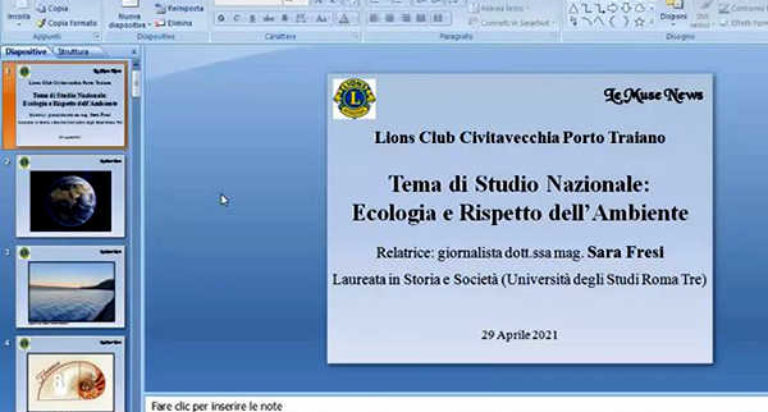Select slide 1 title thumbnail

coord(70,105)
